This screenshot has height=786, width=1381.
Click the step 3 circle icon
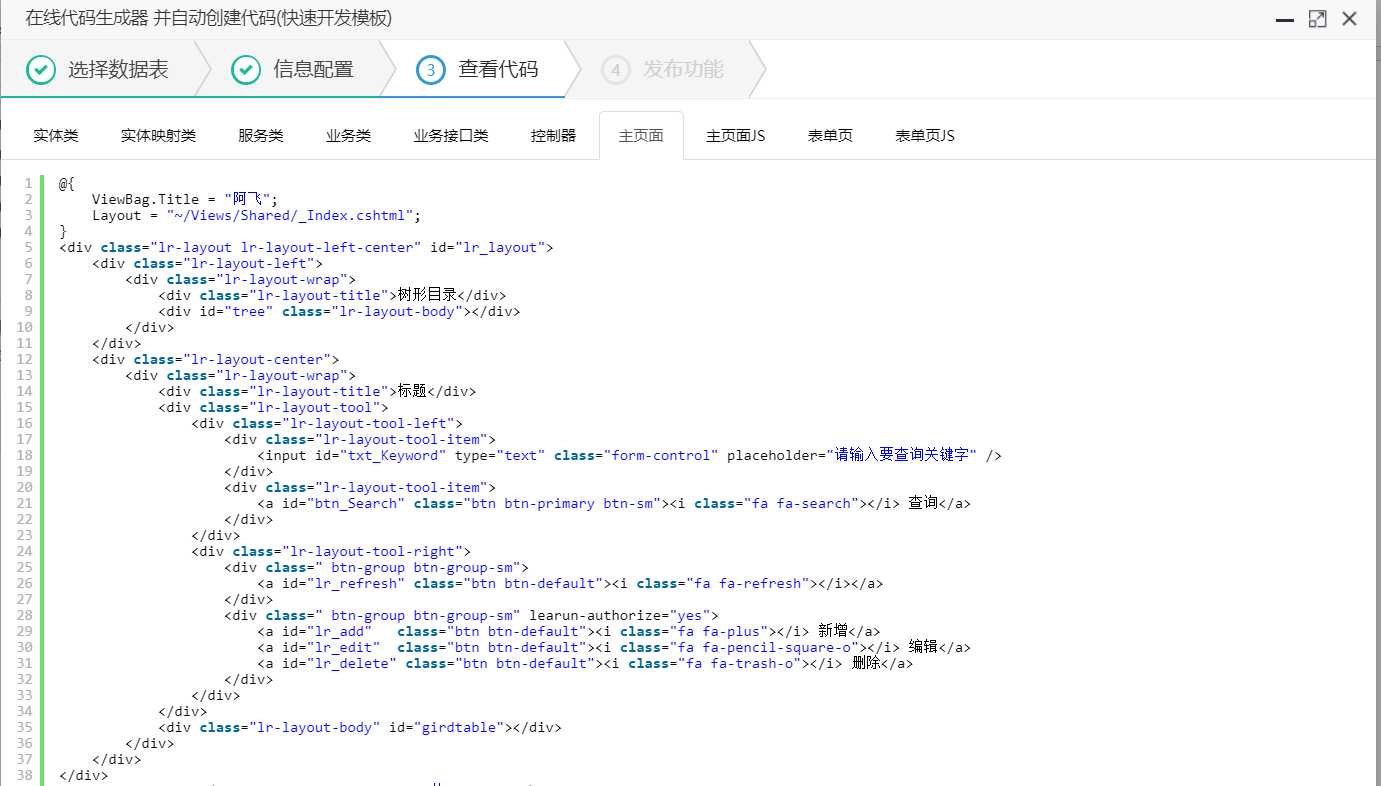tap(431, 70)
